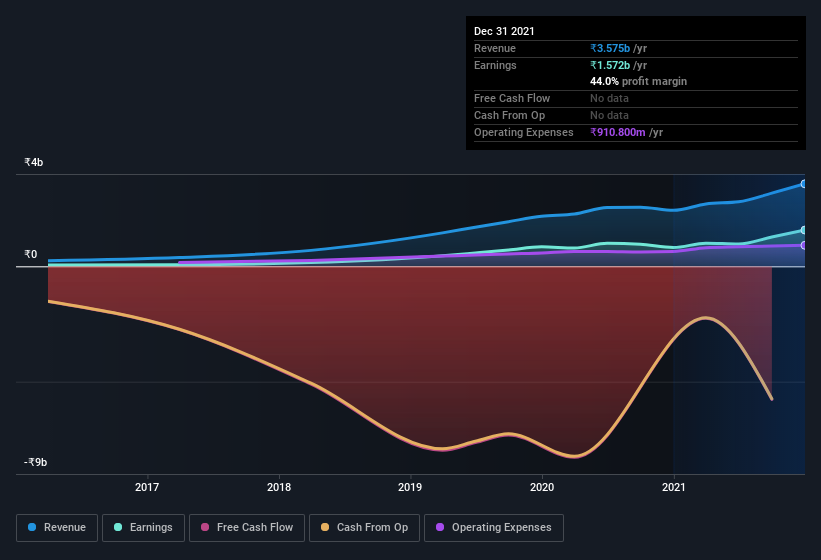Click the 2020 x-axis label
The height and width of the screenshot is (560, 821).
coord(542,487)
